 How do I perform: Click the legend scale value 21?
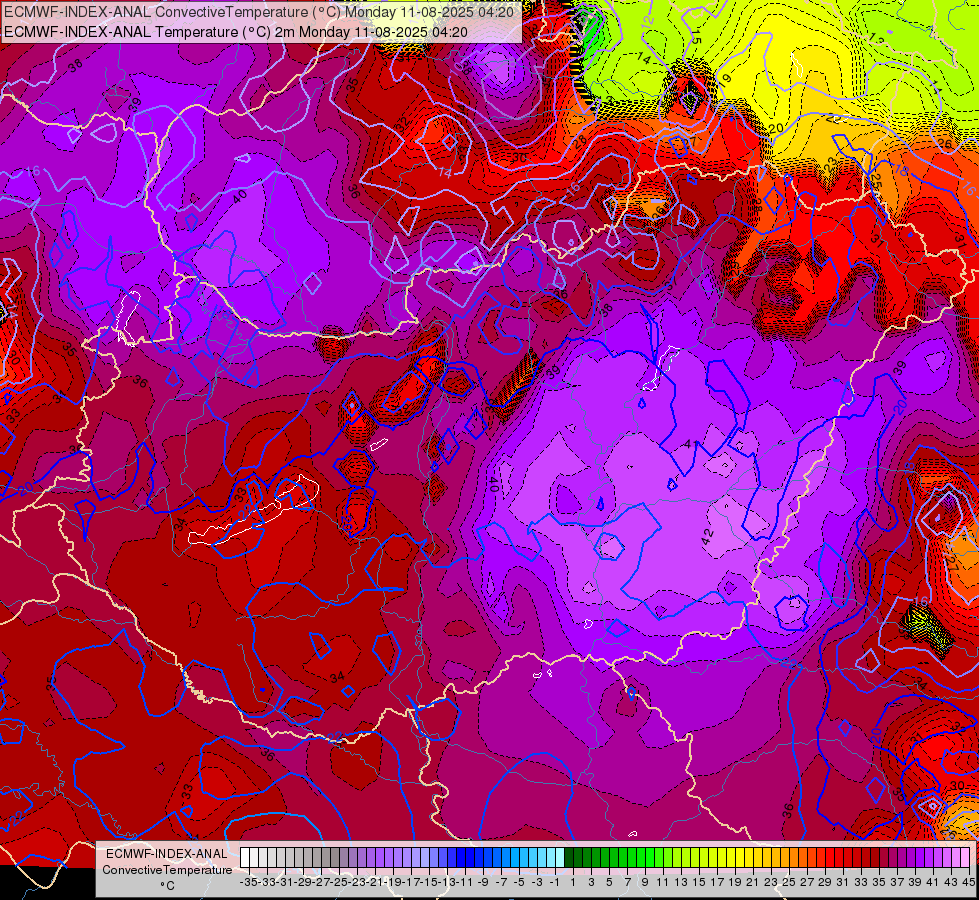(x=752, y=883)
